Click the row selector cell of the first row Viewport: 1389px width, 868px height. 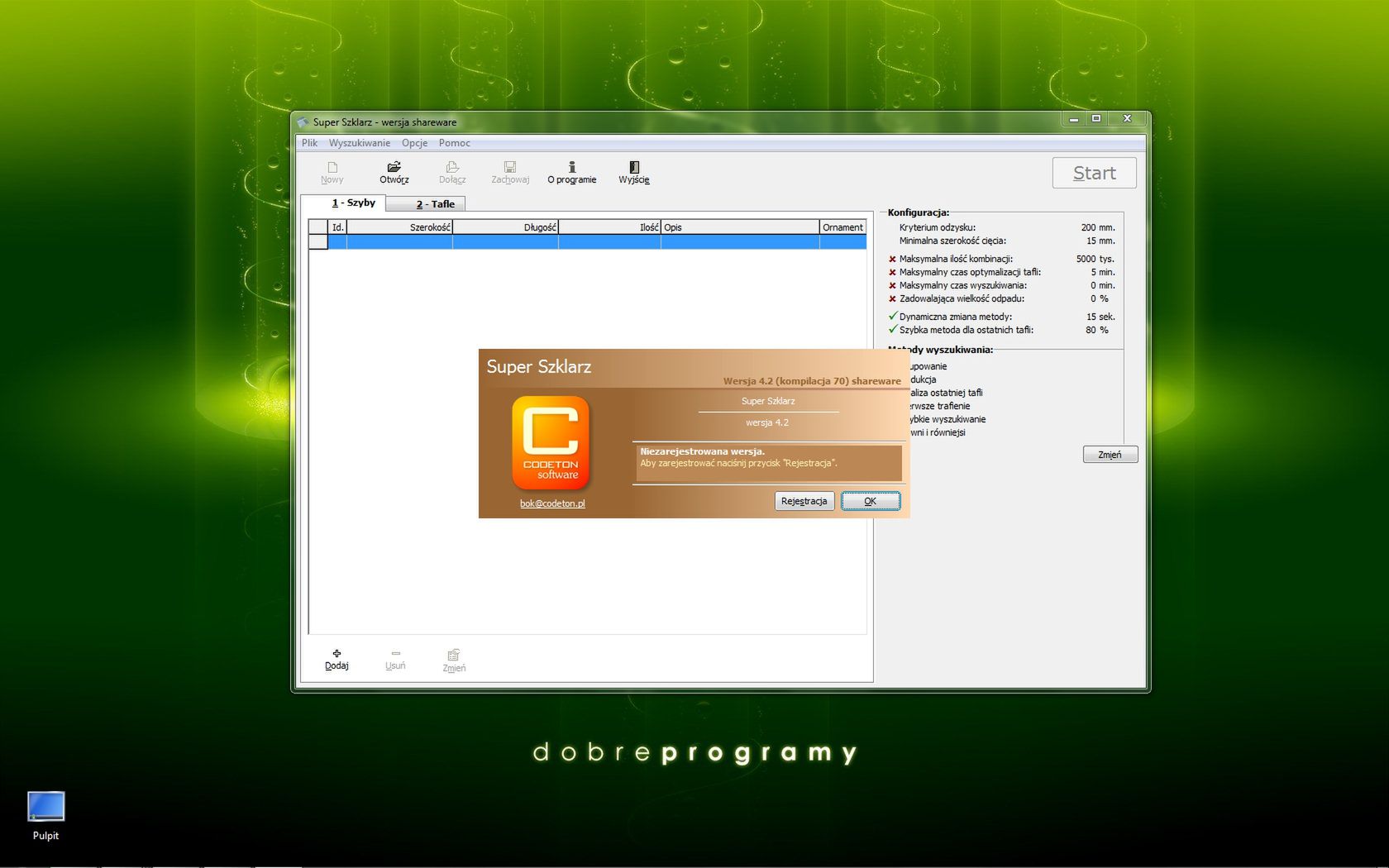click(318, 242)
